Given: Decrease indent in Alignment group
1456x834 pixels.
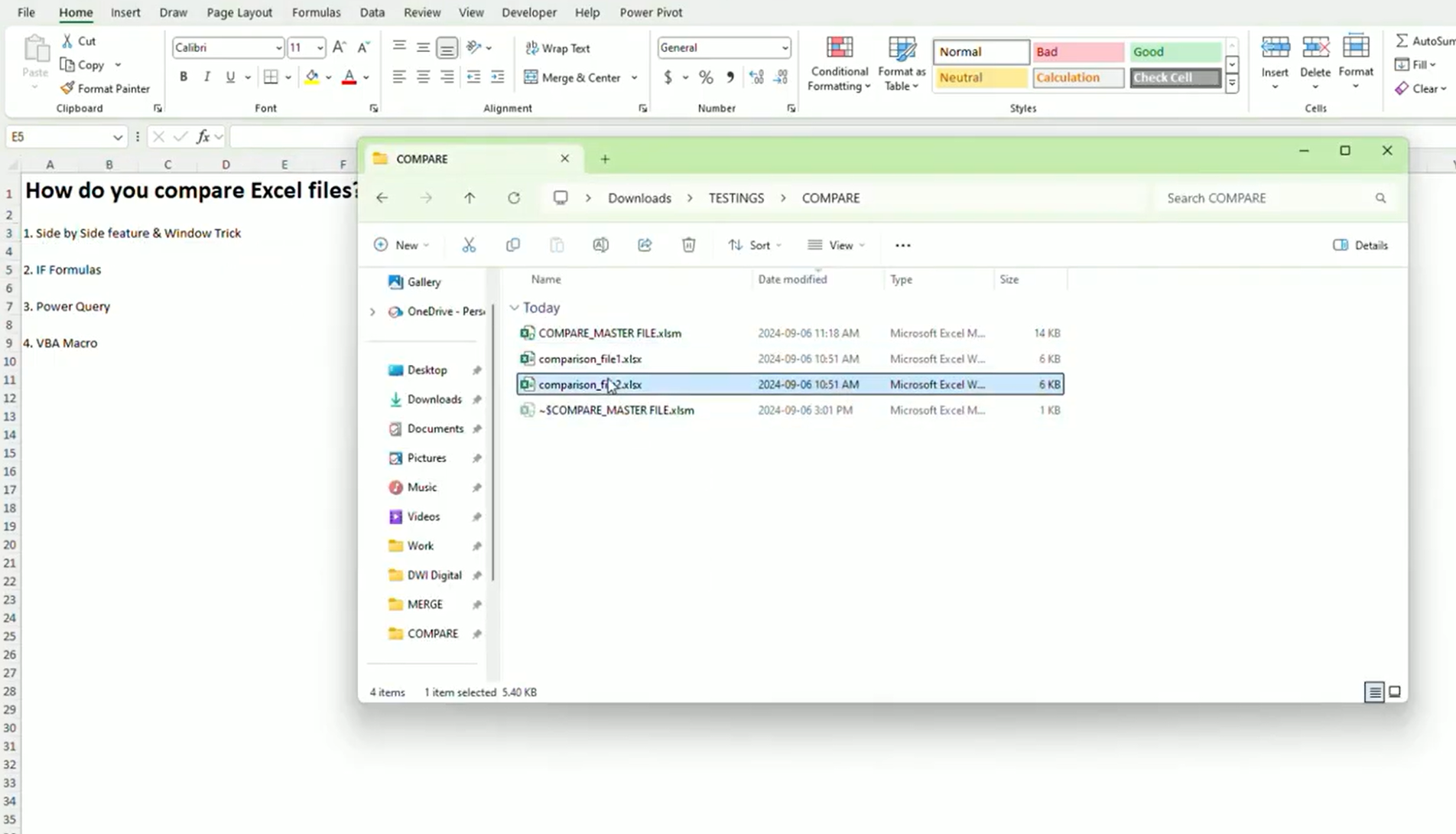Looking at the screenshot, I should (x=473, y=77).
